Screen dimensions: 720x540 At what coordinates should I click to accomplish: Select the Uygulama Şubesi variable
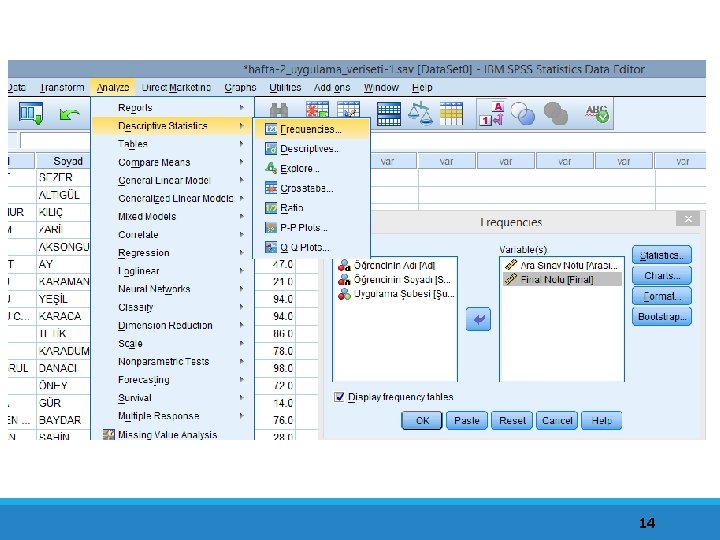(396, 294)
